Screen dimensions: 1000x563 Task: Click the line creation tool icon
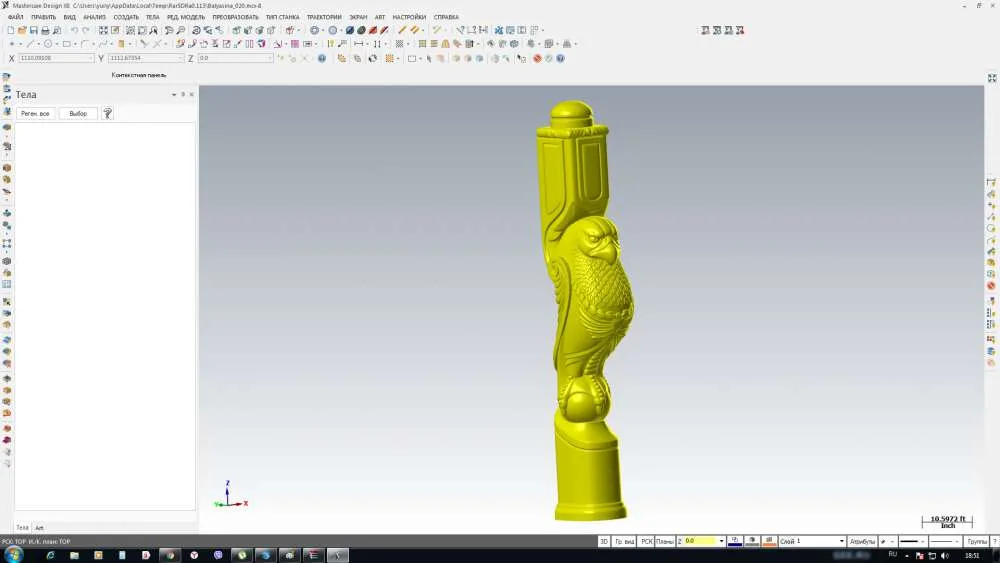[x=29, y=44]
